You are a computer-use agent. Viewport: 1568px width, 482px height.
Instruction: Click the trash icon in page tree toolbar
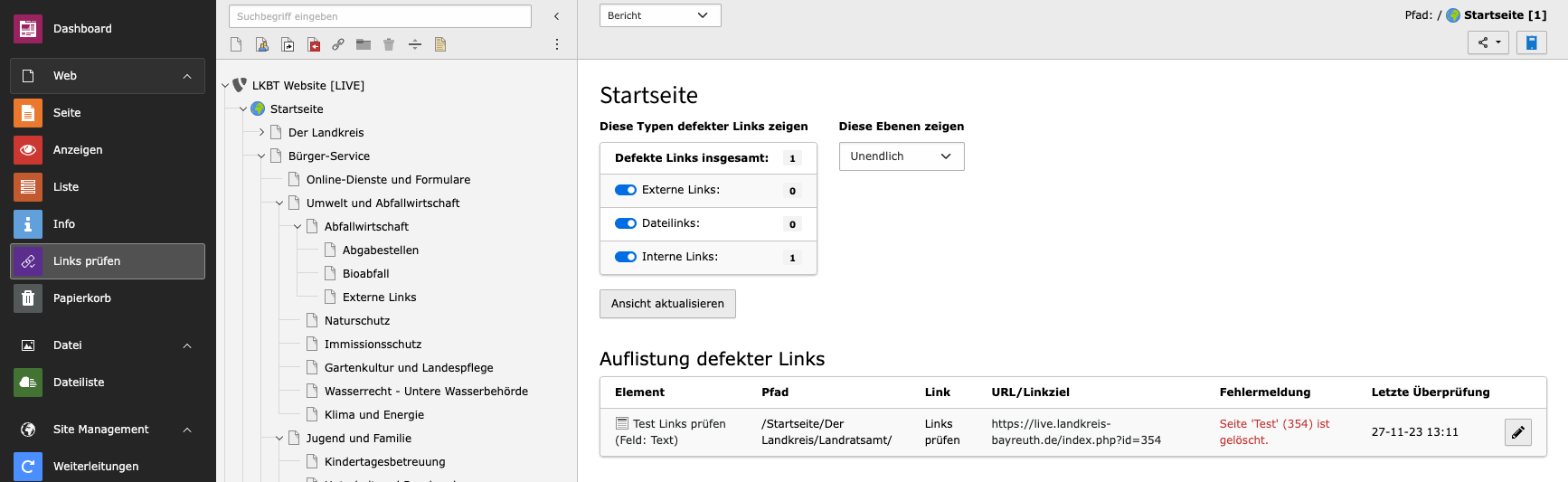(389, 44)
